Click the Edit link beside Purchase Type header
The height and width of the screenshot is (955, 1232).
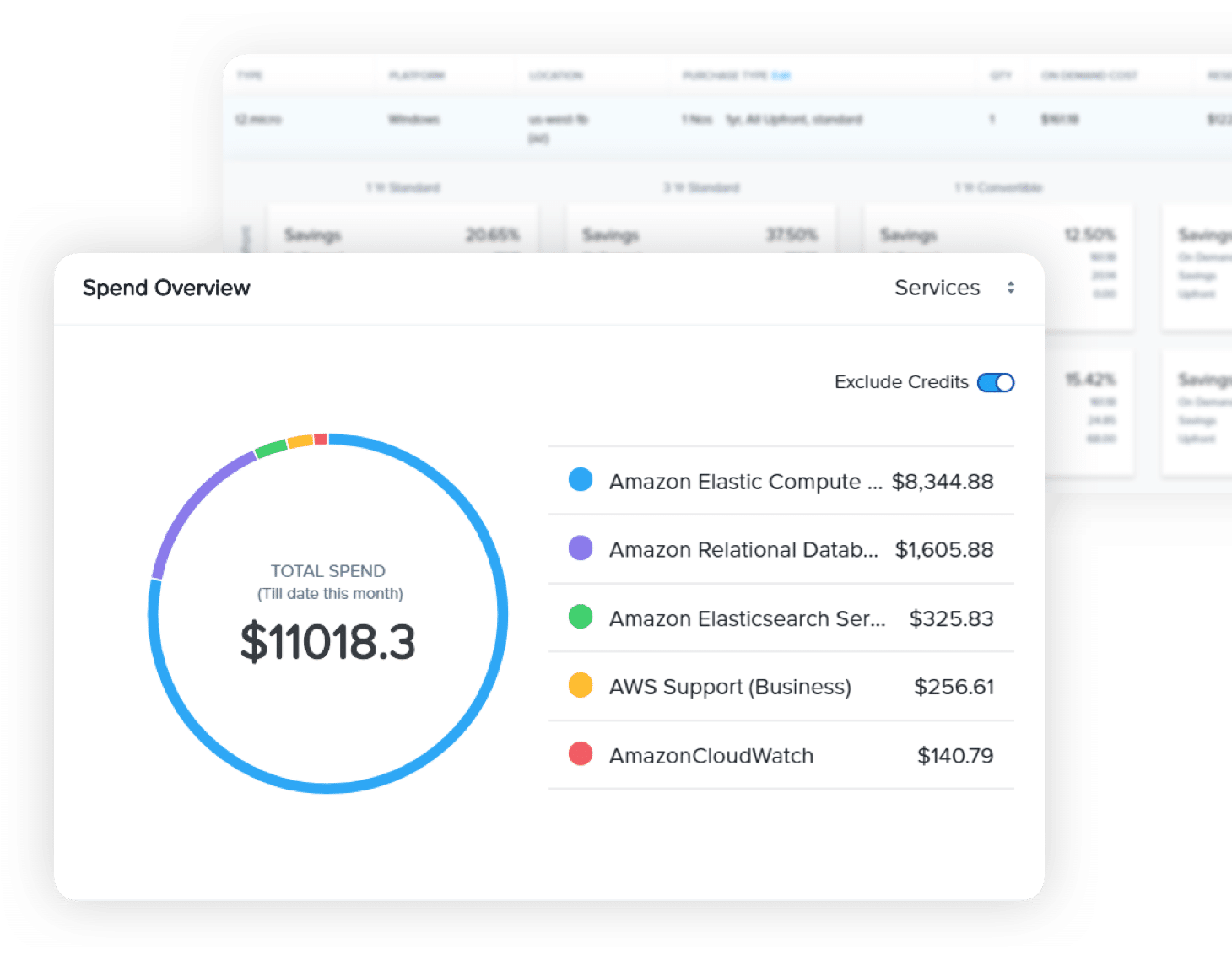click(x=781, y=76)
